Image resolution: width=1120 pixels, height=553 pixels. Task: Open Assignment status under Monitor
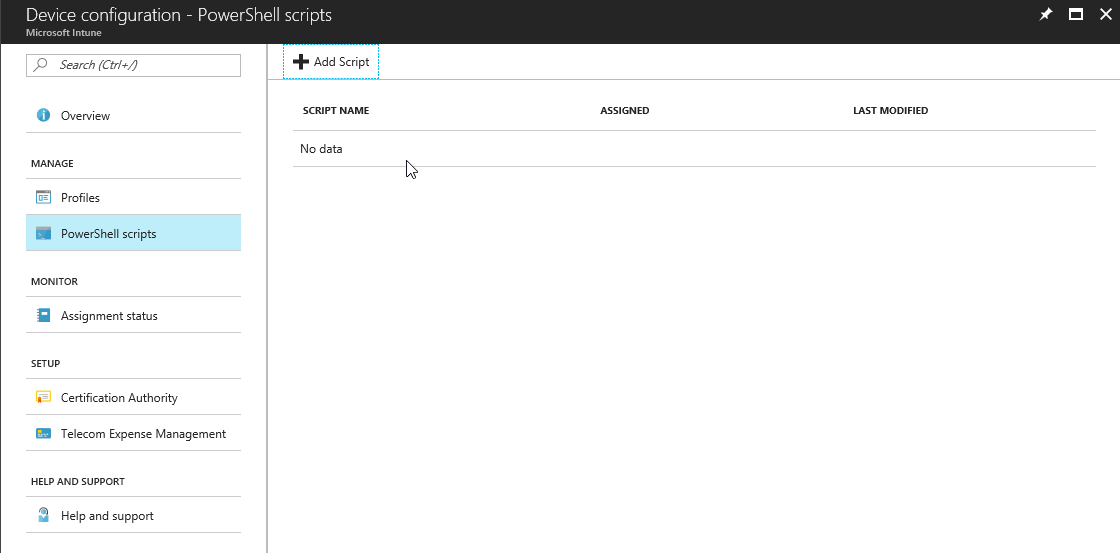(x=134, y=315)
